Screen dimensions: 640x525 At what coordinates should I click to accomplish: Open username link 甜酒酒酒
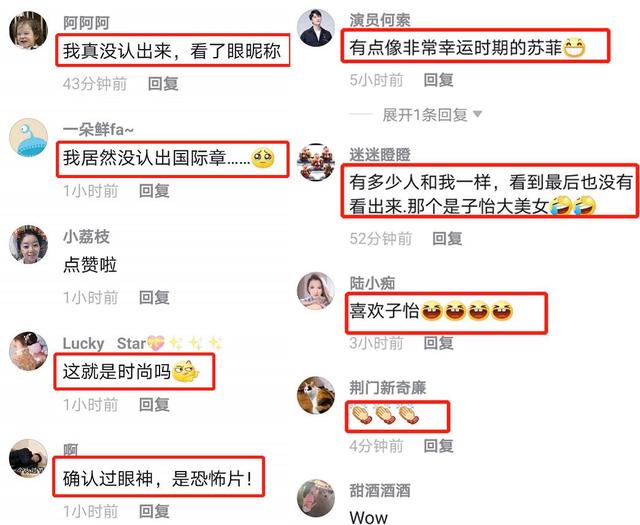(380, 490)
